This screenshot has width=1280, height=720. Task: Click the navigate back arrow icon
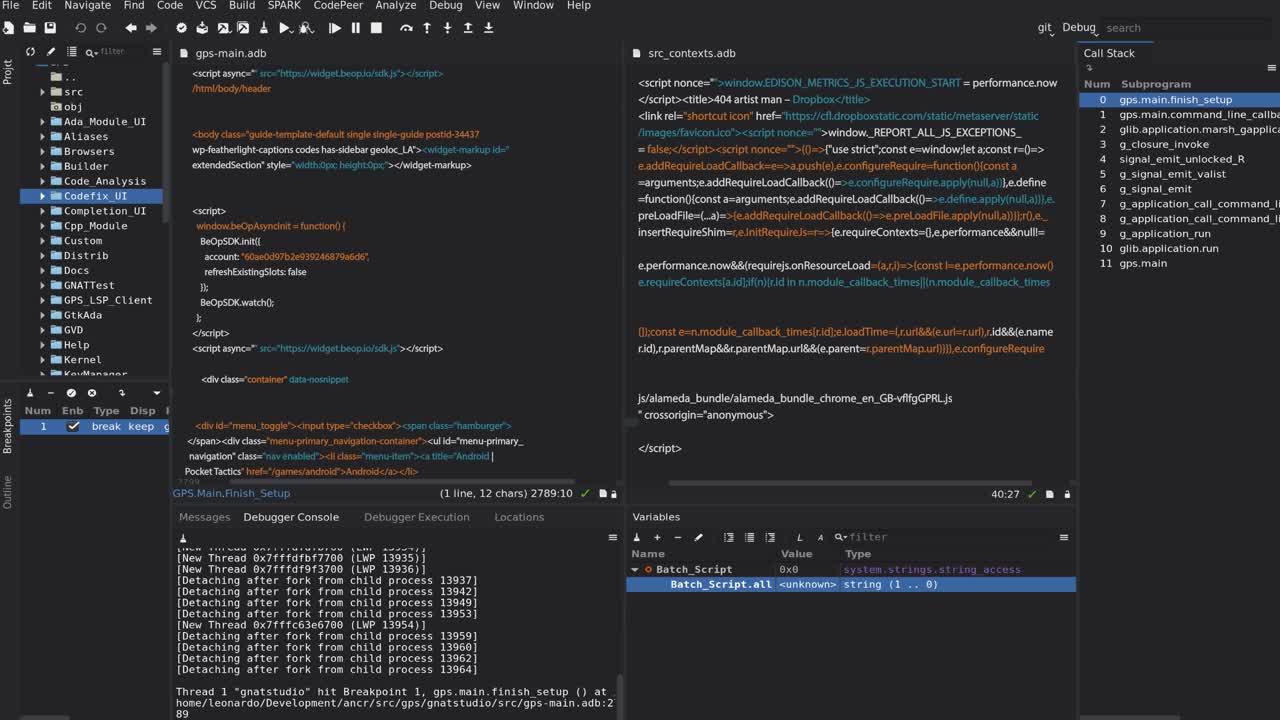click(131, 28)
